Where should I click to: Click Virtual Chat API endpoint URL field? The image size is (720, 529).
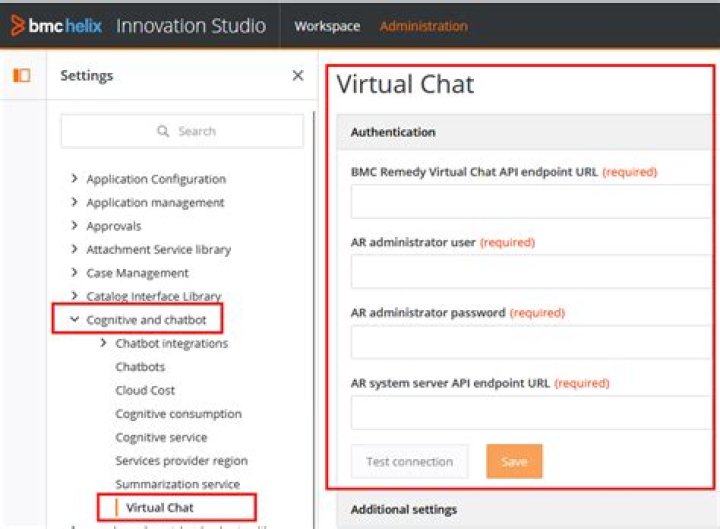click(x=530, y=201)
